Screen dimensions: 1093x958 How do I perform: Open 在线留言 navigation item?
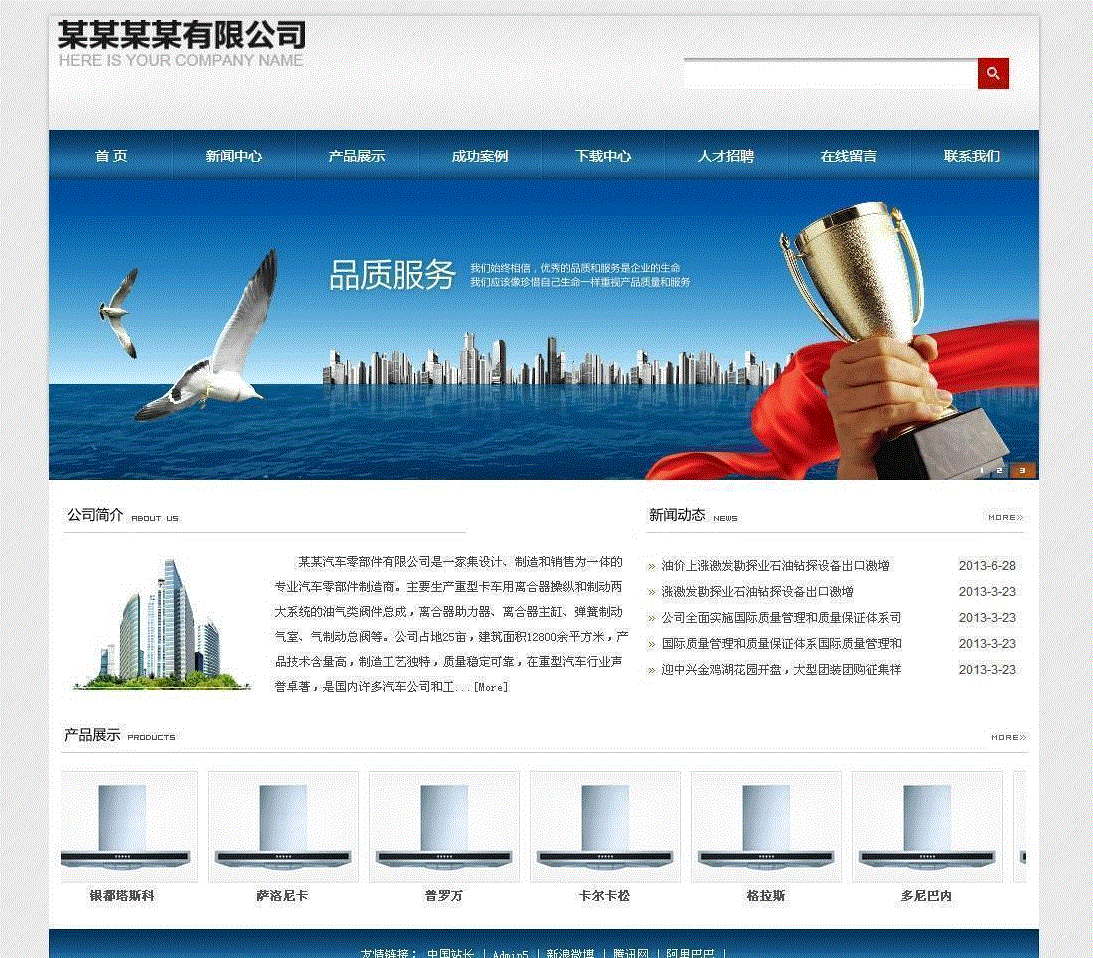click(849, 156)
